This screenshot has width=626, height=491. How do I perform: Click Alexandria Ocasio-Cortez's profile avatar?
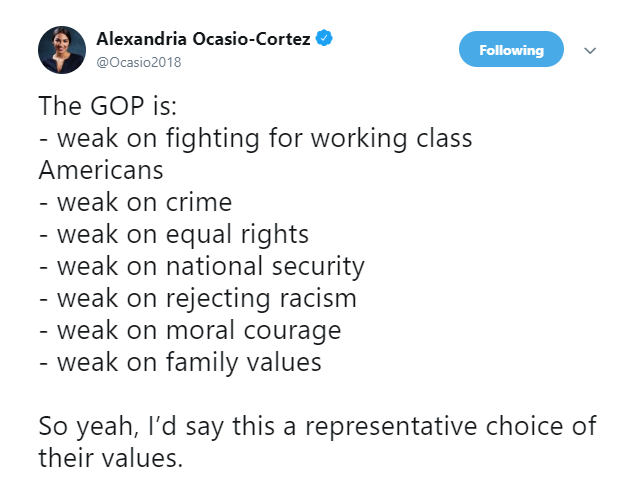61,50
